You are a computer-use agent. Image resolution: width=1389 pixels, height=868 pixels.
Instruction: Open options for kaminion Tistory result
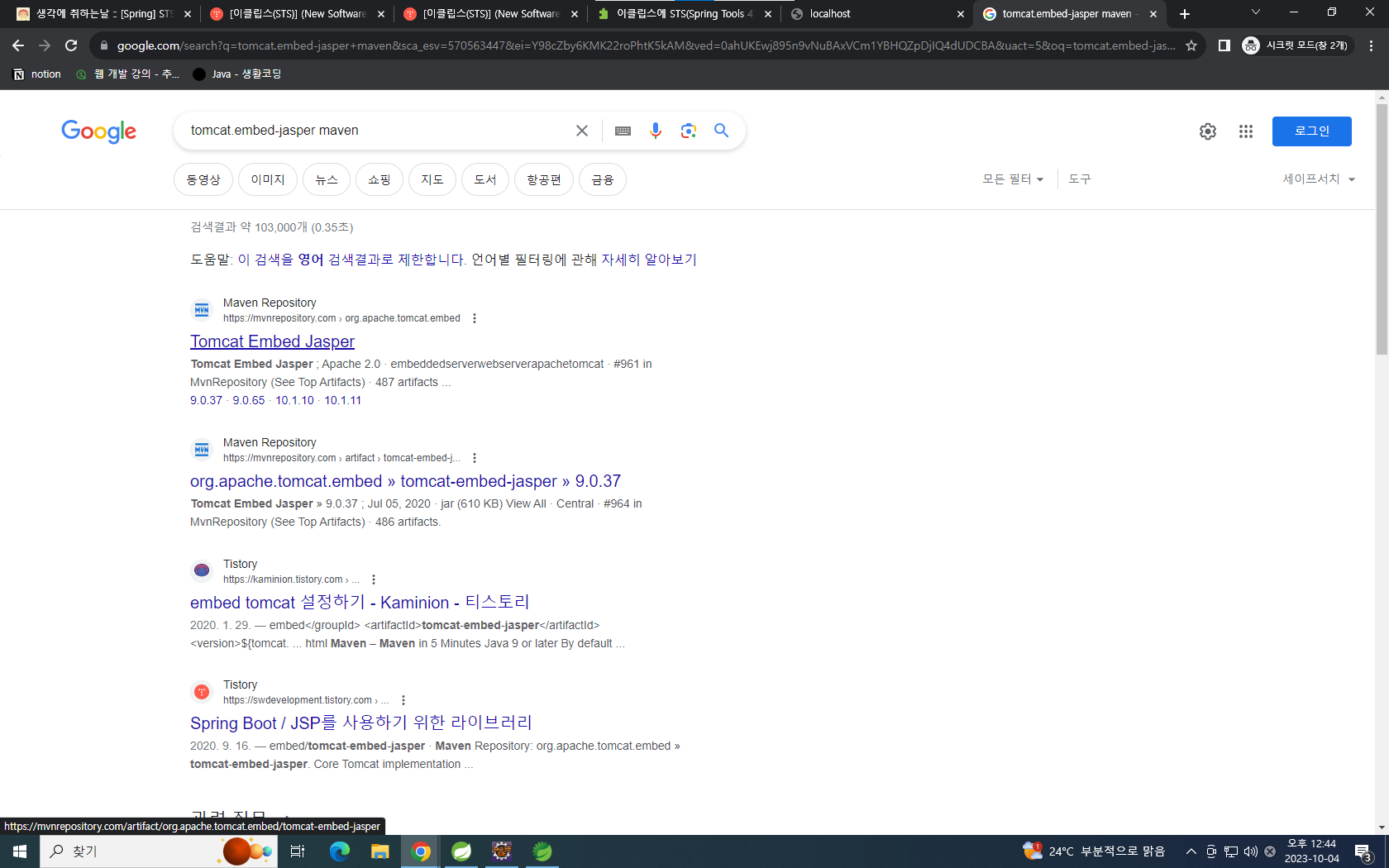pyautogui.click(x=374, y=579)
